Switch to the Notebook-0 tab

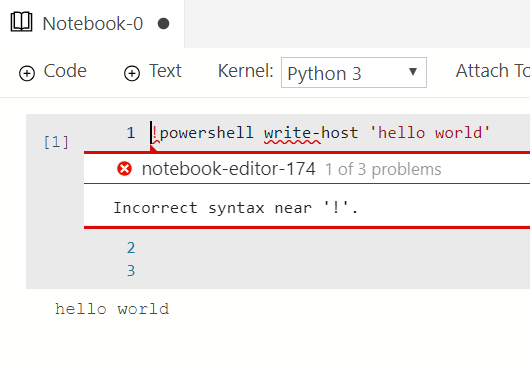[x=92, y=24]
